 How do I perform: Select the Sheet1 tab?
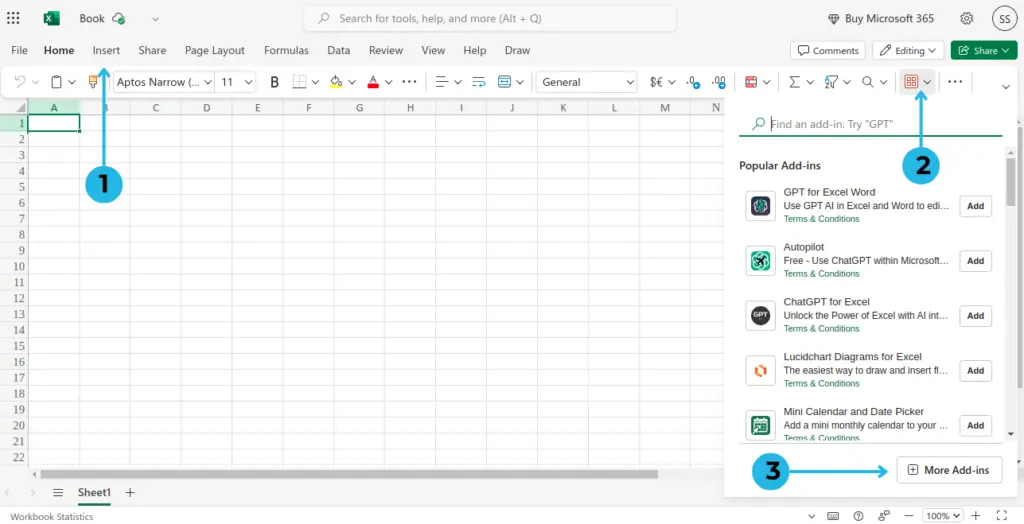click(x=95, y=493)
